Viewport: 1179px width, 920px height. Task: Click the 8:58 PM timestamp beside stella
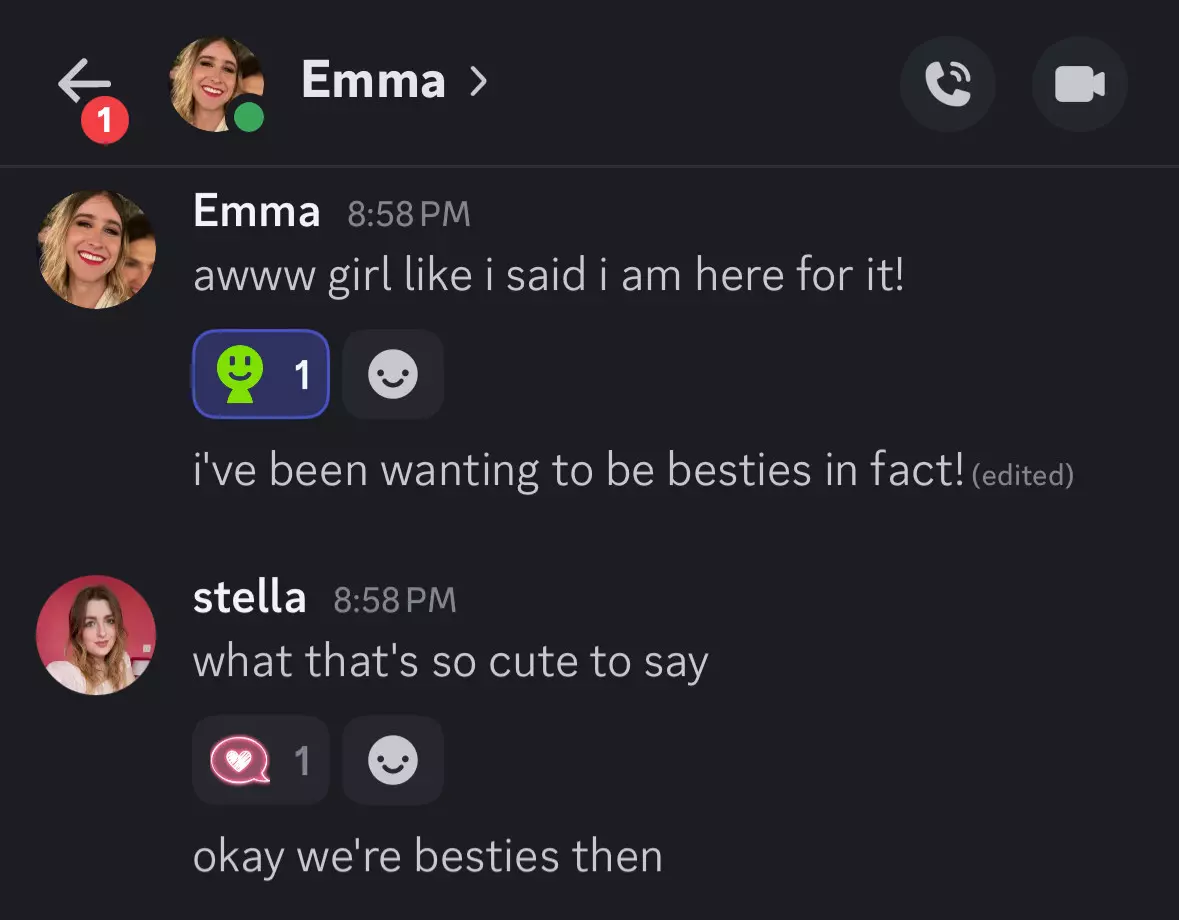[394, 600]
